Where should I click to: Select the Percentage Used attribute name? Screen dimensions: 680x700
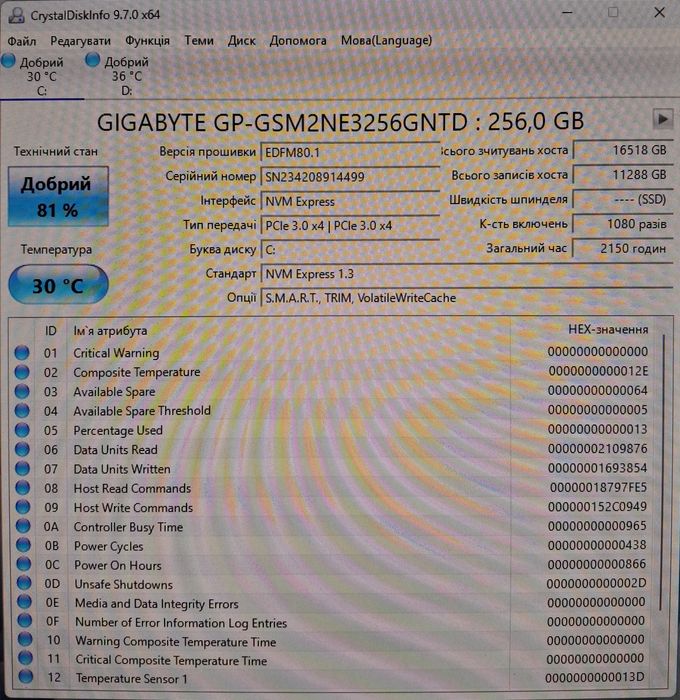(x=118, y=430)
